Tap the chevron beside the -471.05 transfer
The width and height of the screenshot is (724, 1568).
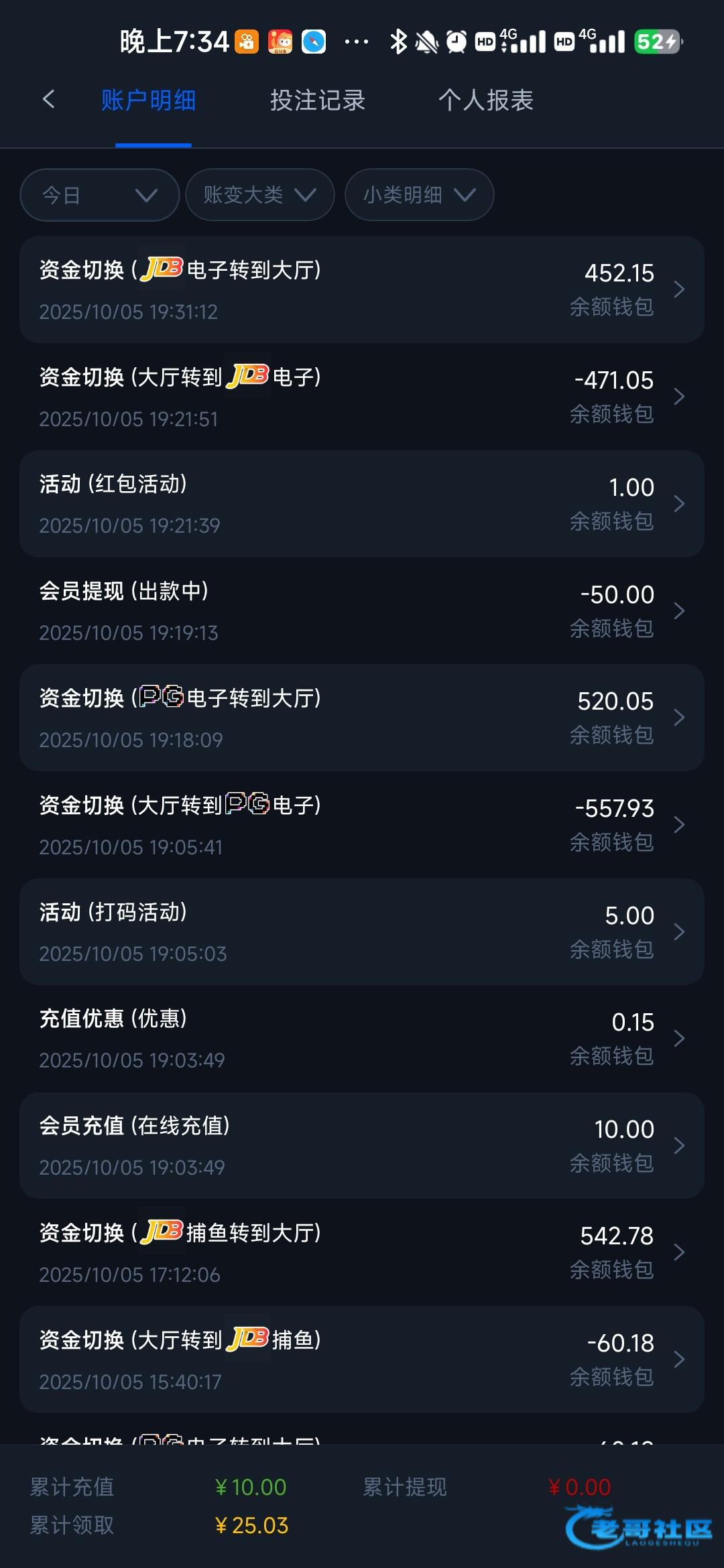679,397
